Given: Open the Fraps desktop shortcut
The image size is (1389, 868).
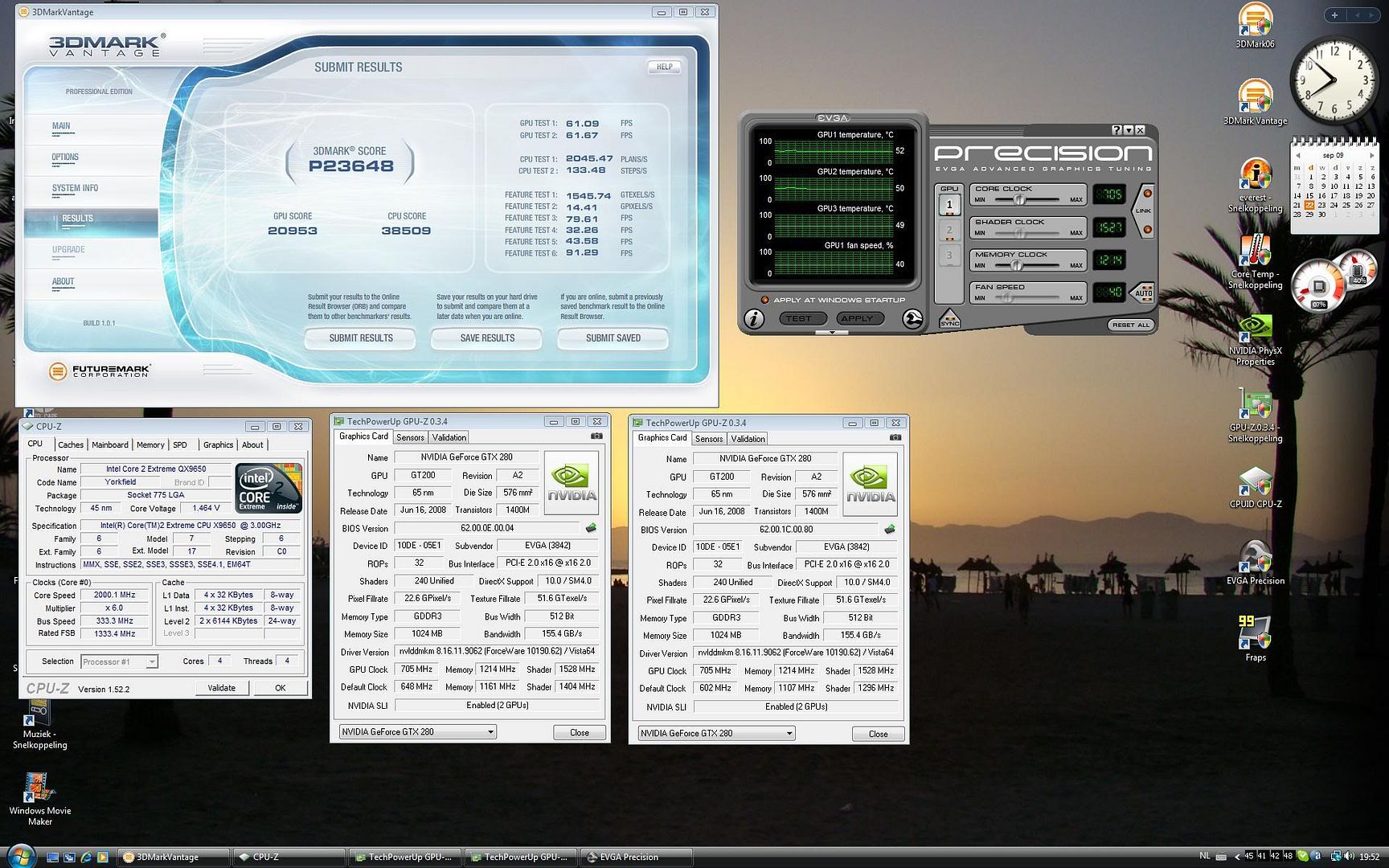Looking at the screenshot, I should (1255, 639).
